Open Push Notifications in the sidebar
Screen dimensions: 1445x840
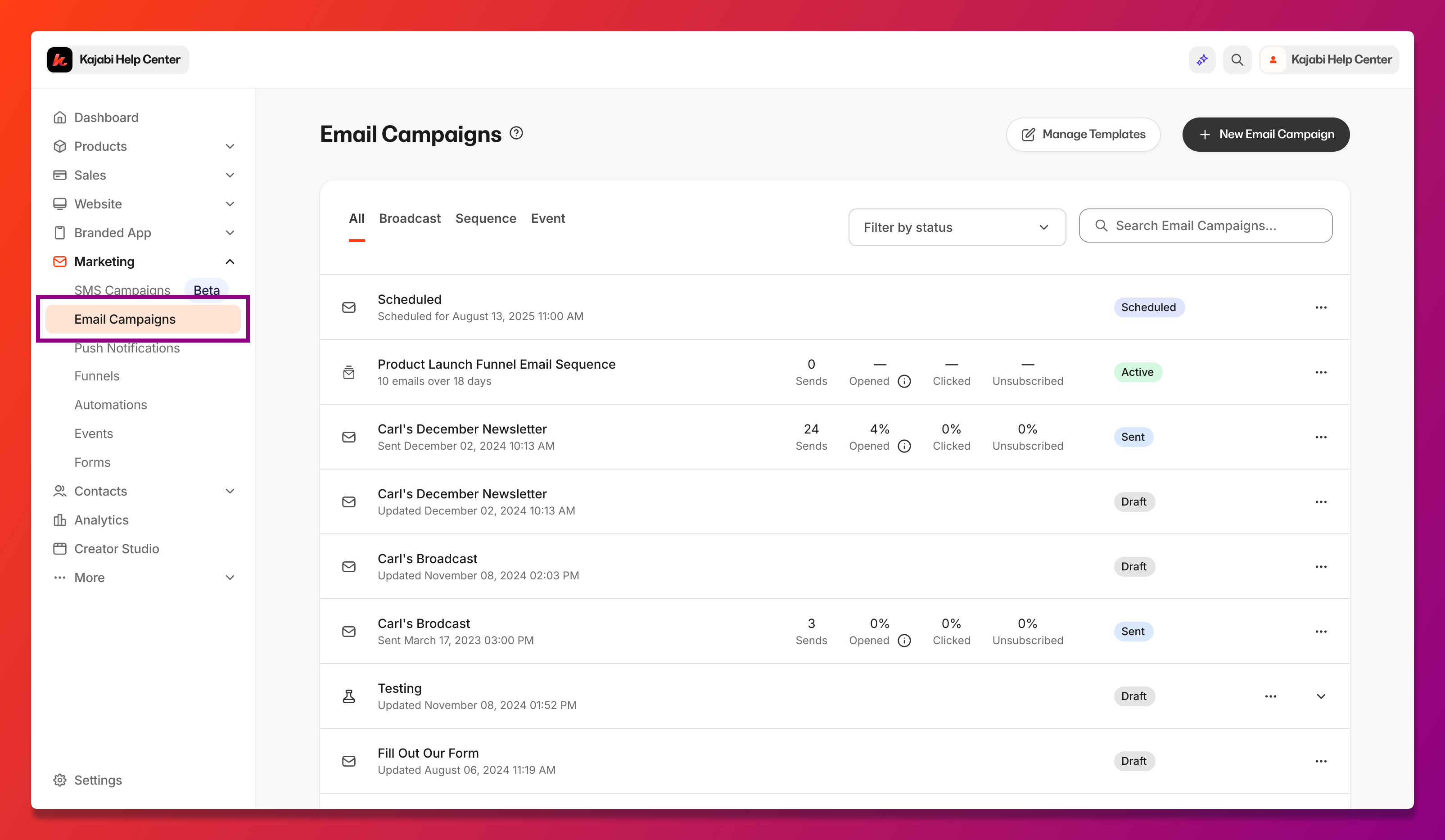[x=127, y=348]
